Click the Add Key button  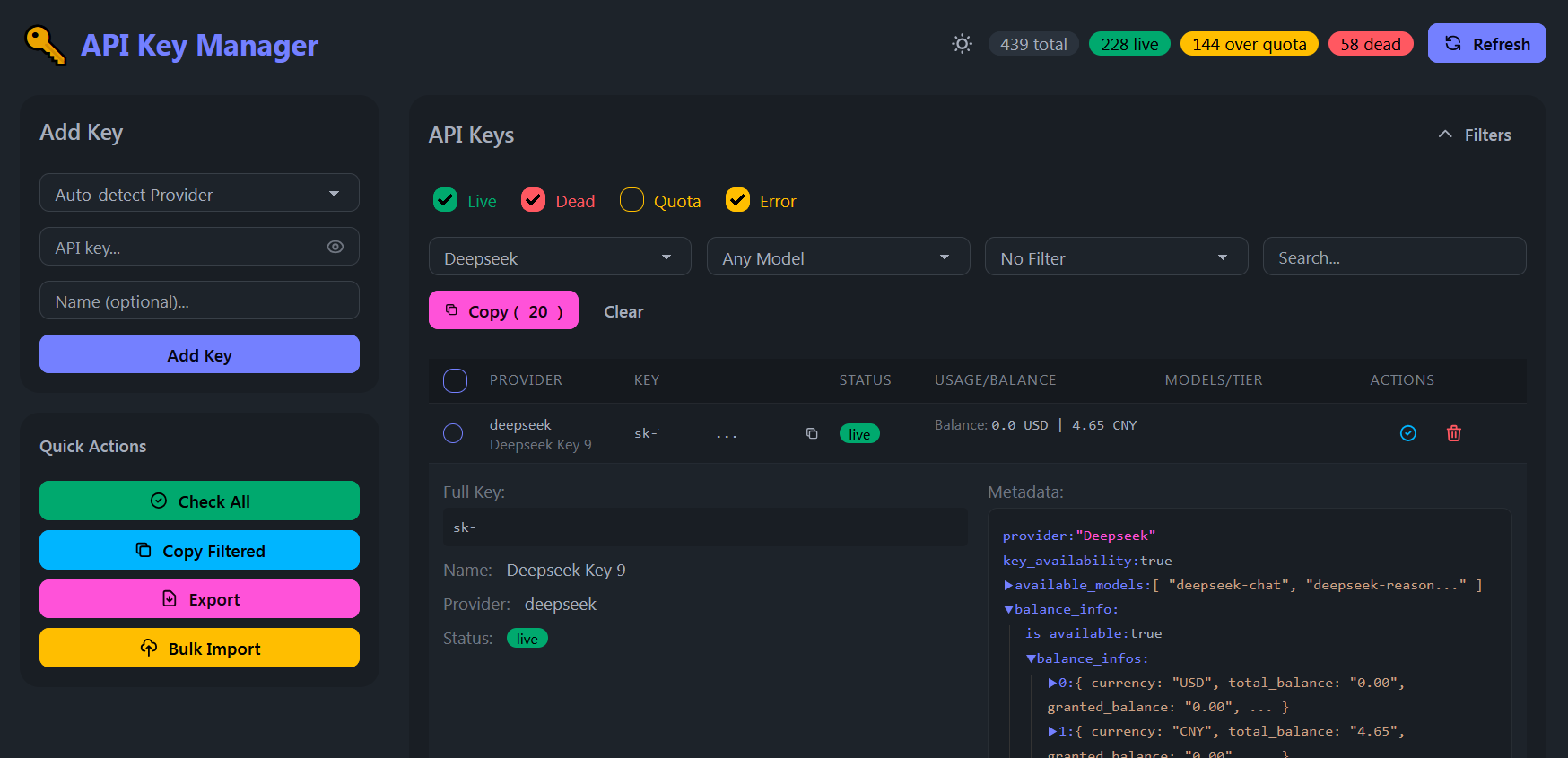199,354
